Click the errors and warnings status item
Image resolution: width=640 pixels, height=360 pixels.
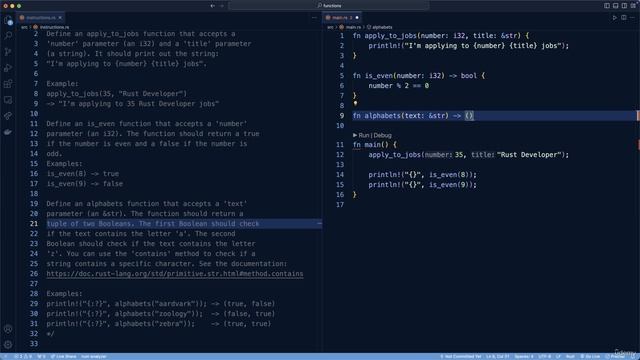23,356
